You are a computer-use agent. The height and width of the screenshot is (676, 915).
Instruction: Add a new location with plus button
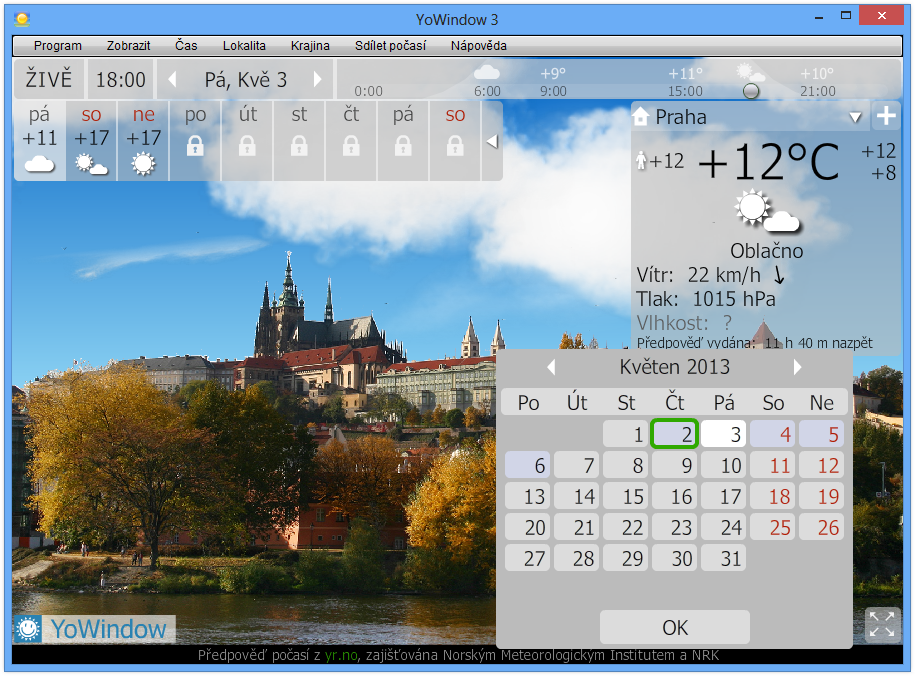coord(886,116)
